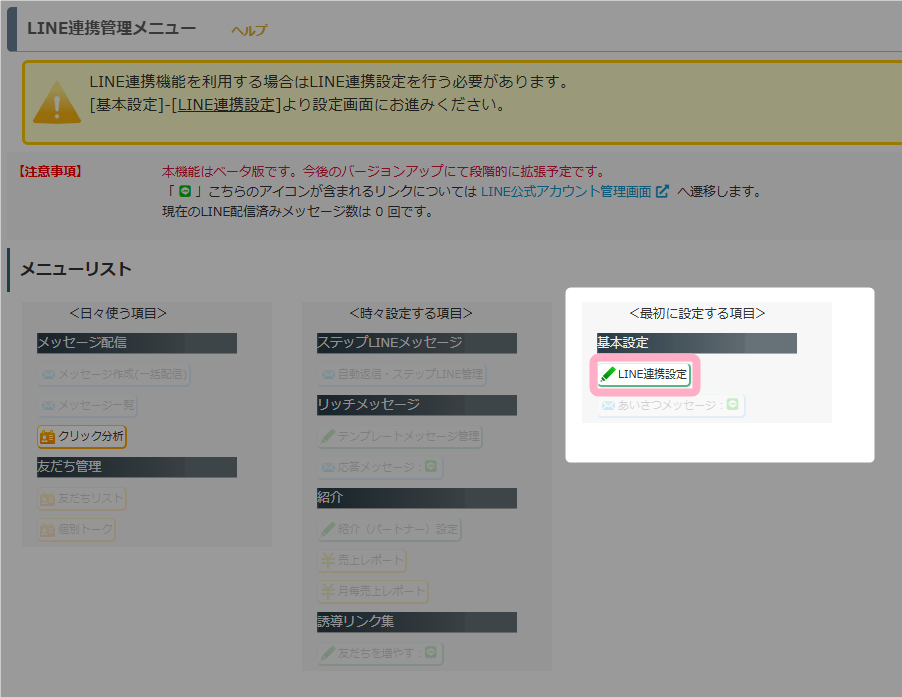902x697 pixels.
Task: Open LINE公式アカウント管理画面 link
Action: click(565, 192)
